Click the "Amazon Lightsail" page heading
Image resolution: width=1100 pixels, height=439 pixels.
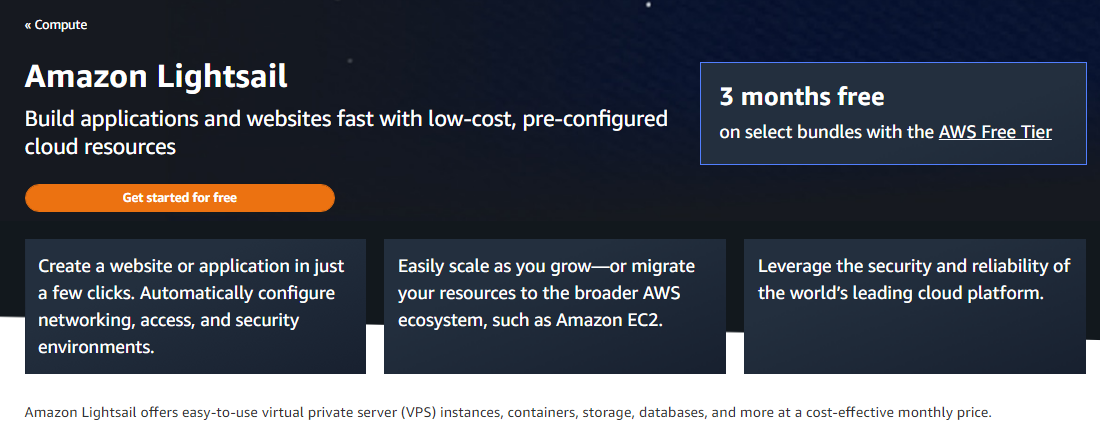click(156, 77)
